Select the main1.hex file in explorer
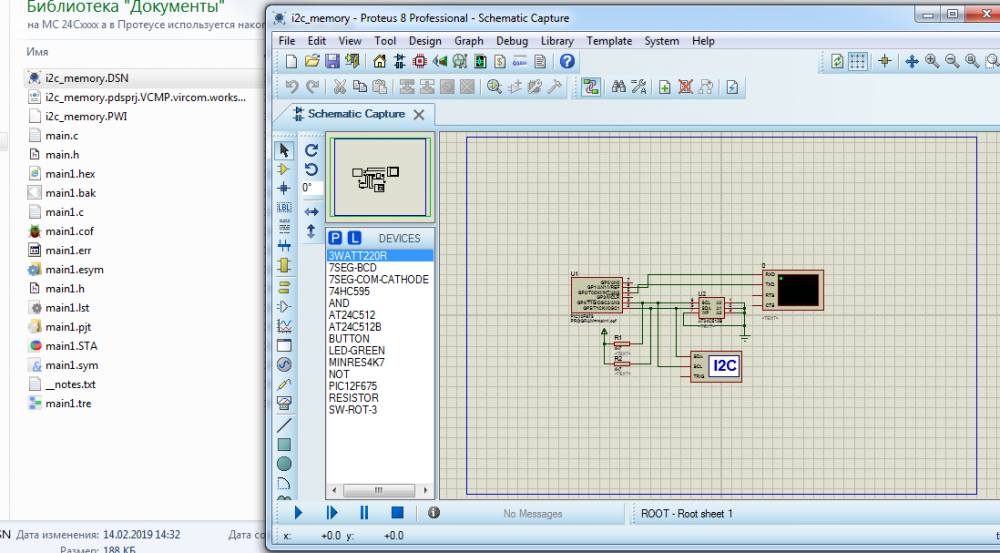1000x553 pixels. (70, 174)
